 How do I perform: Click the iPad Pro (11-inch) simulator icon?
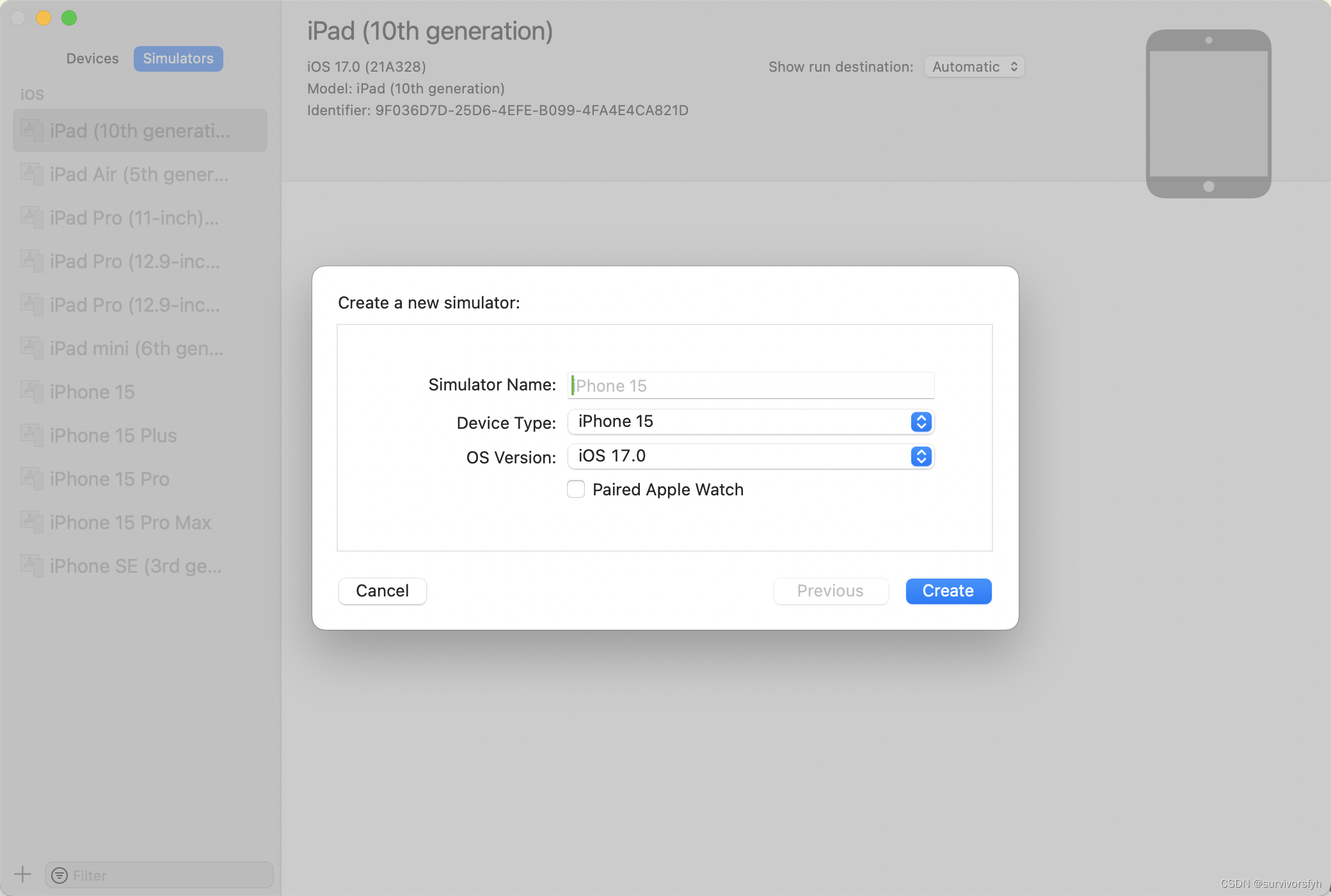coord(31,218)
